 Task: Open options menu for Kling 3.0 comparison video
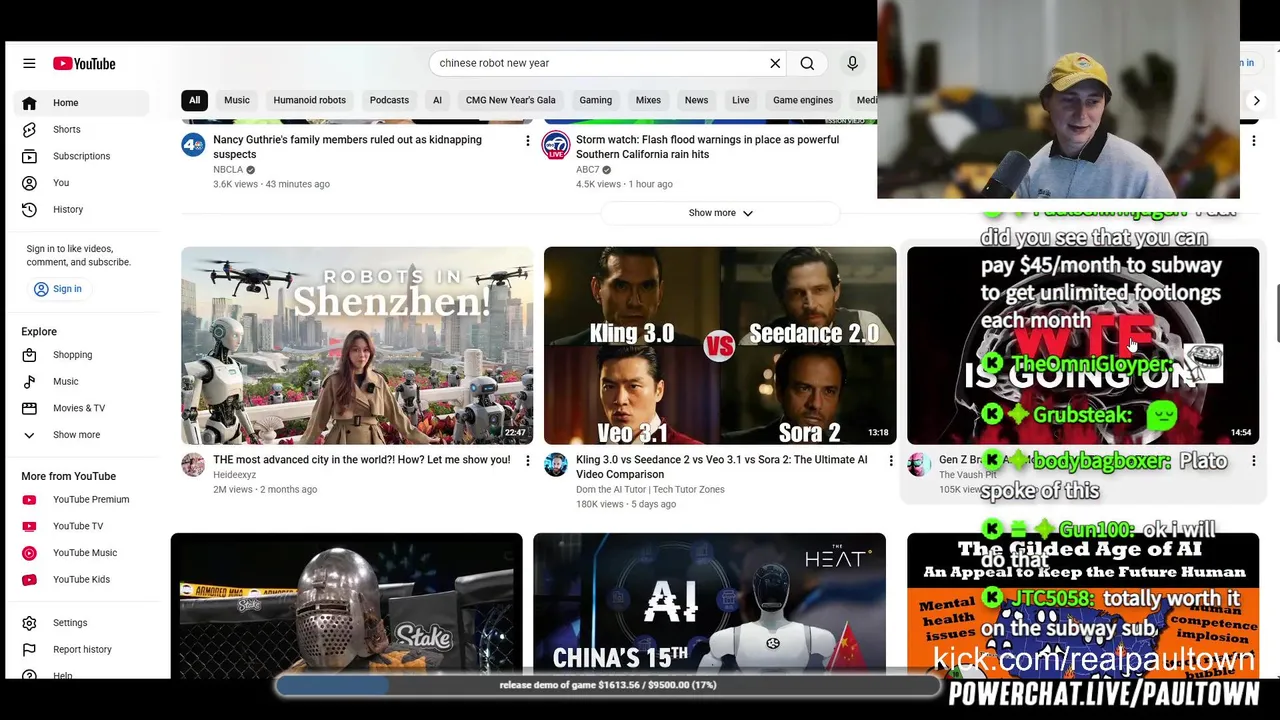pyautogui.click(x=891, y=461)
